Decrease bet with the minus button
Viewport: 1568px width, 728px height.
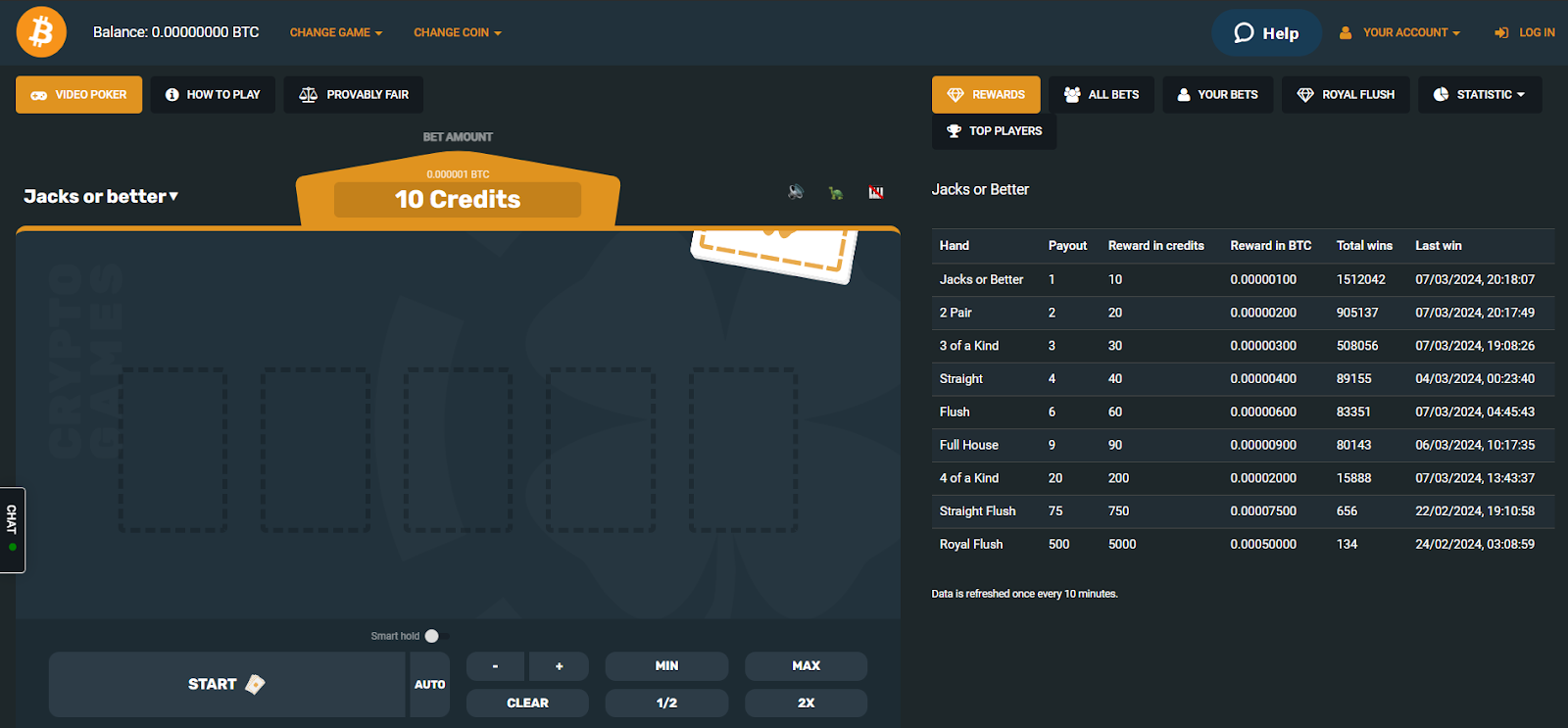(495, 666)
